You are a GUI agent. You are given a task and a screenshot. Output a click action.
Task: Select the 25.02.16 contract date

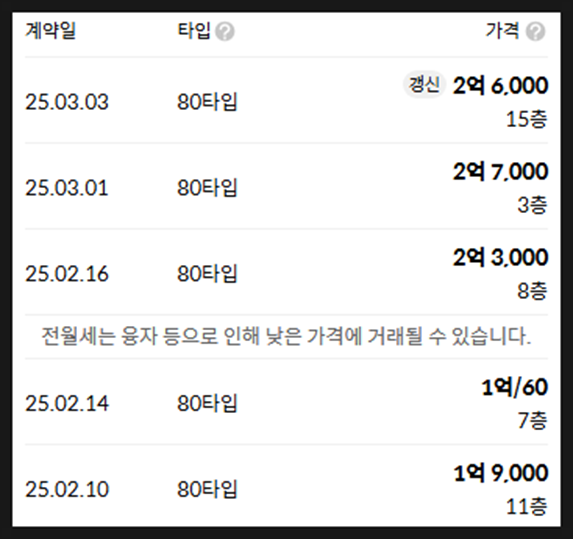pyautogui.click(x=67, y=274)
